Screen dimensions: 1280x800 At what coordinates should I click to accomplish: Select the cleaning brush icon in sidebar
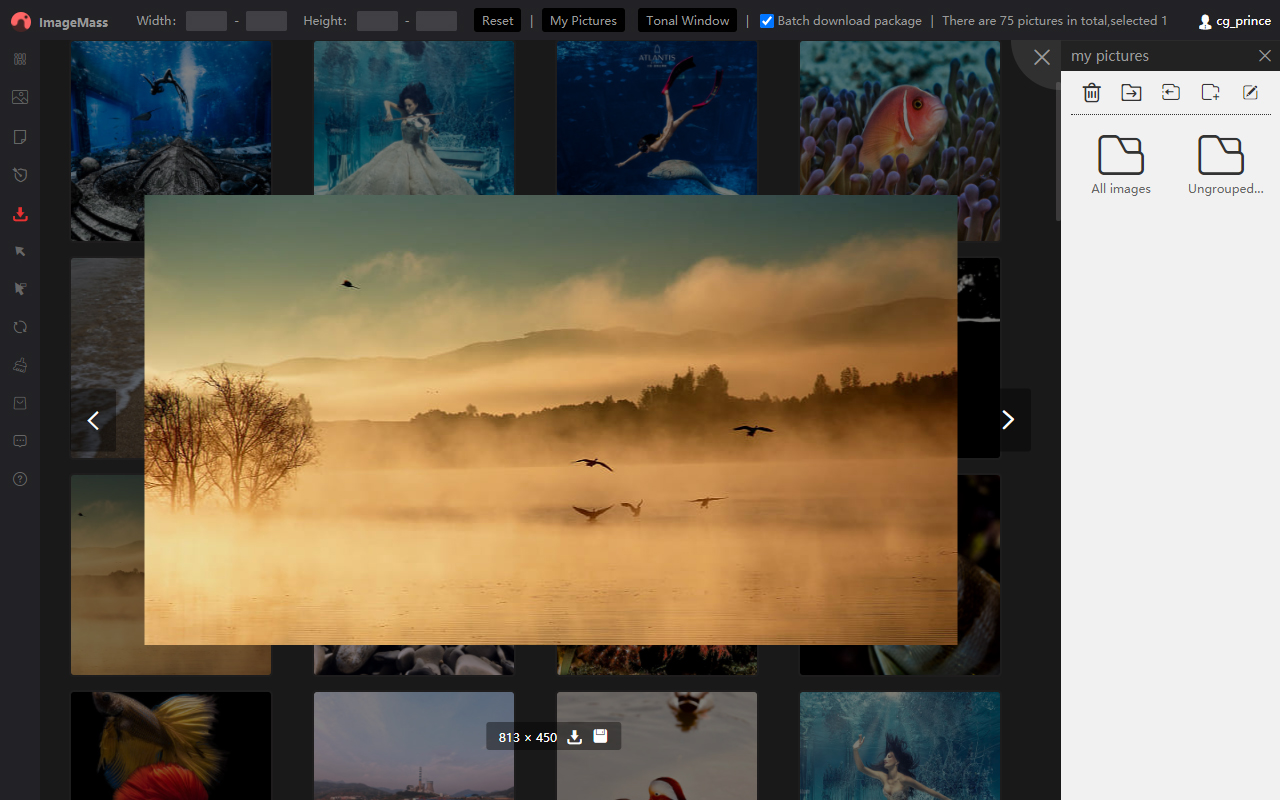(x=20, y=365)
